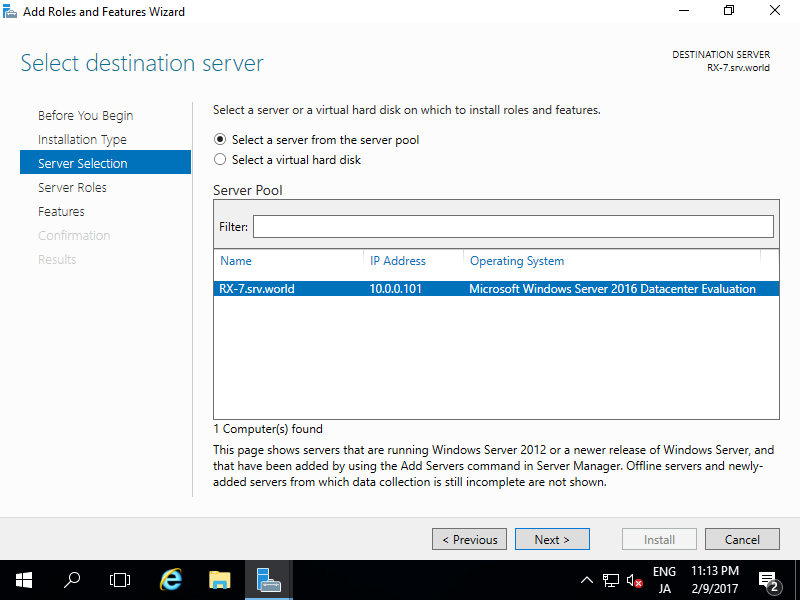
Task: Click the muted volume speaker icon
Action: coord(633,580)
